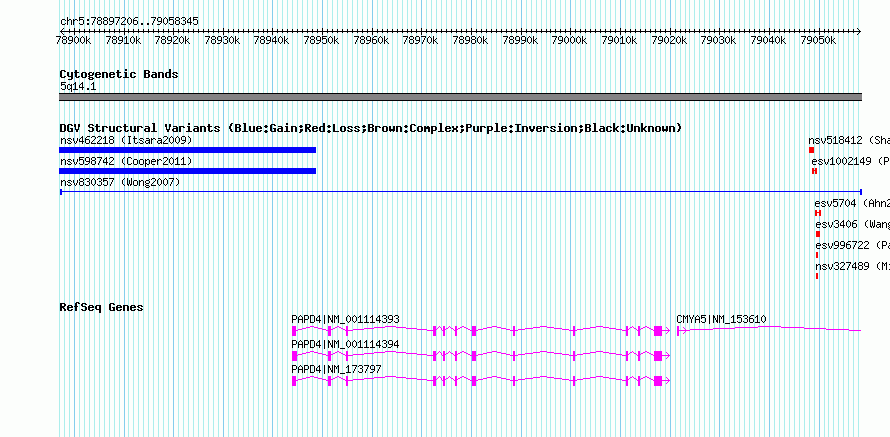The width and height of the screenshot is (890, 437).
Task: Click the 79050k ruler tick label
Action: 818,40
